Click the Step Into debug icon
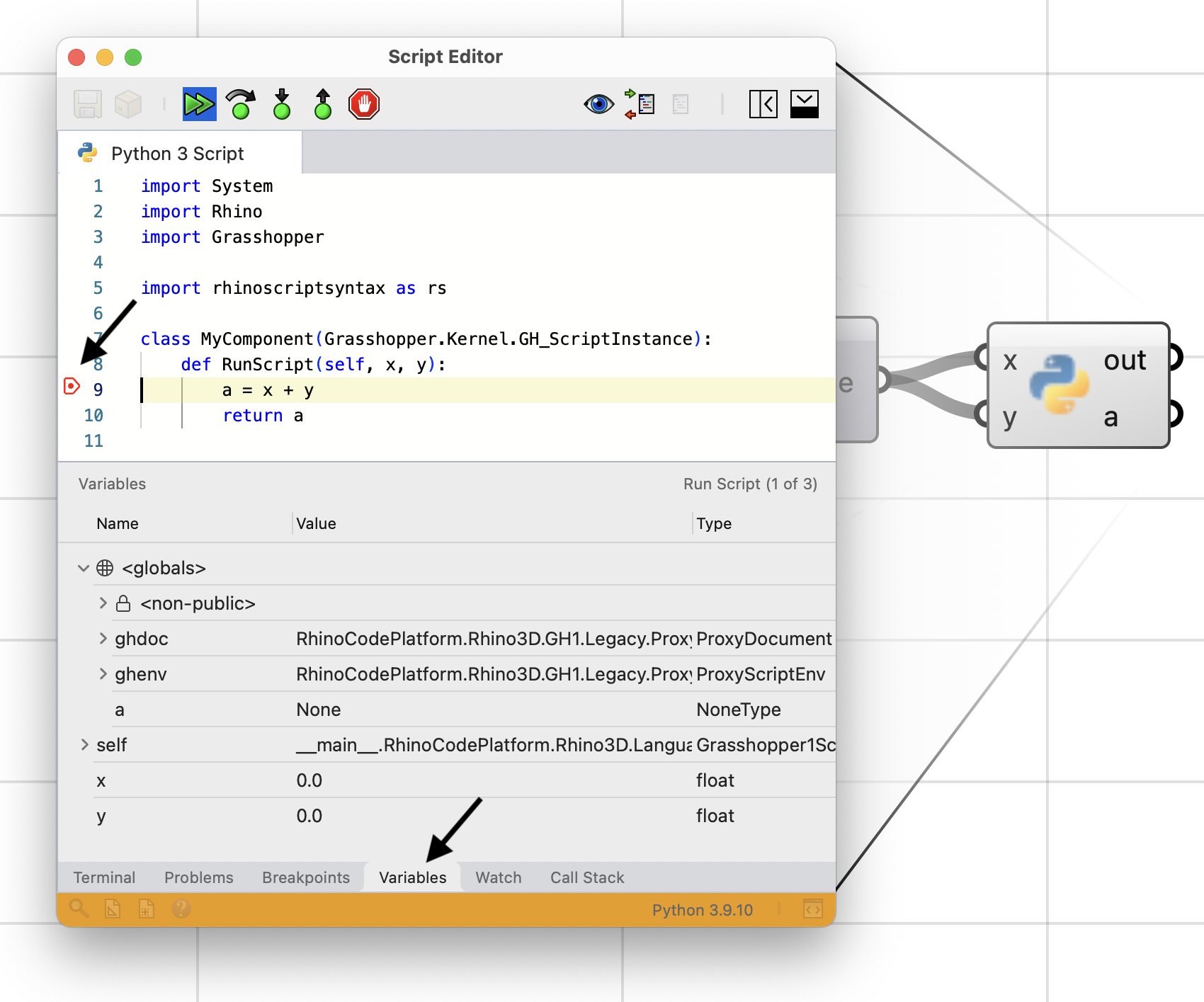1204x1002 pixels. pyautogui.click(x=282, y=104)
